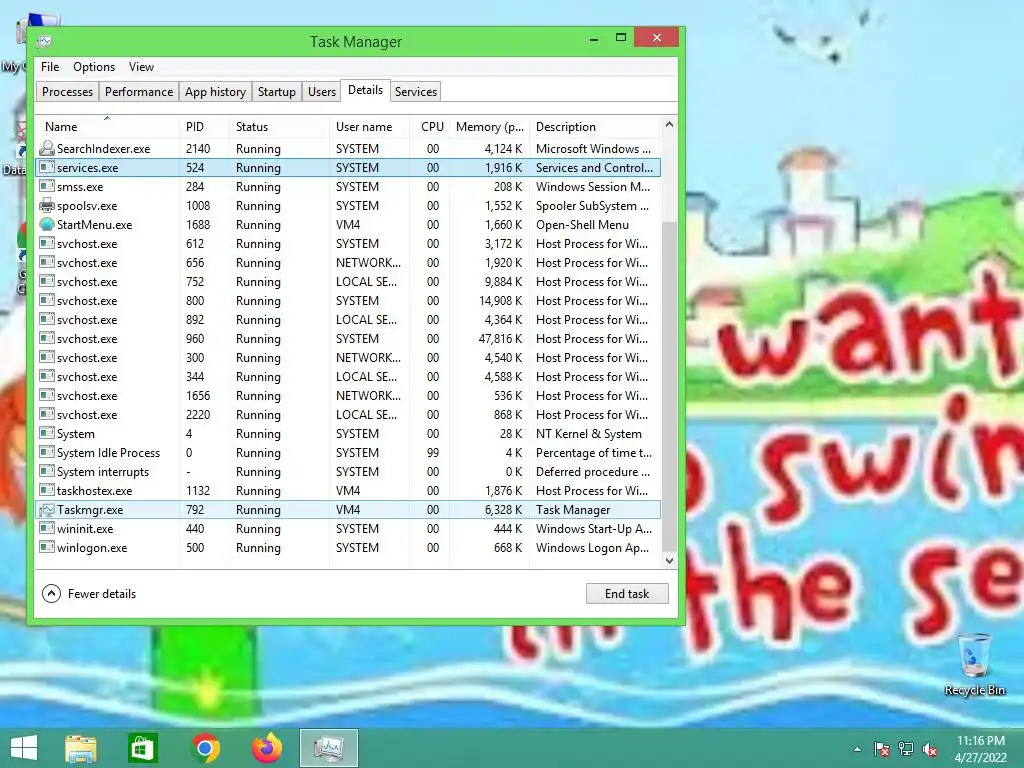Image resolution: width=1024 pixels, height=768 pixels.
Task: Select PID 612 in the svchost.exe row
Action: pyautogui.click(x=195, y=244)
